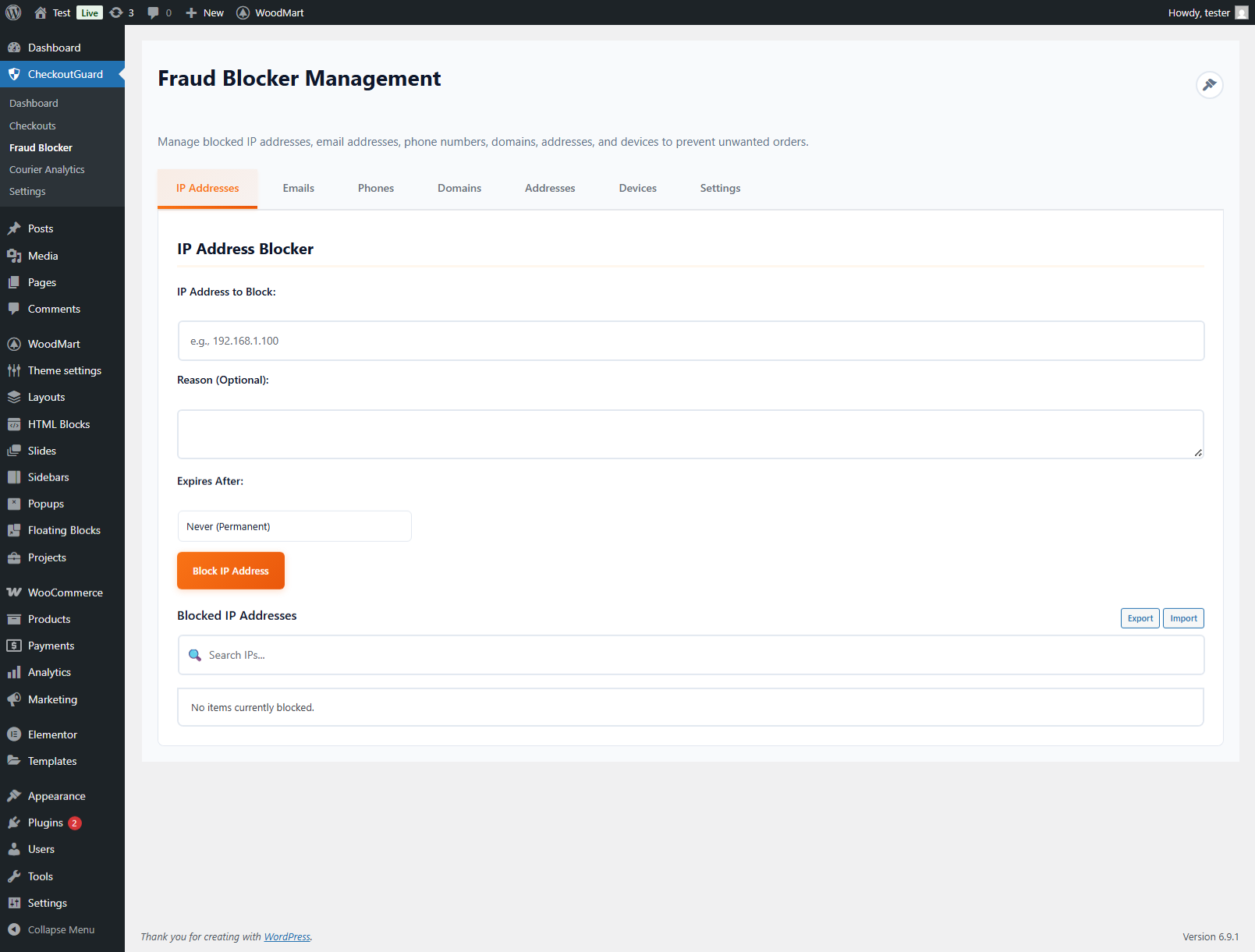Open Fraud Blocker submenu item
Viewport: 1255px width, 952px height.
(41, 147)
